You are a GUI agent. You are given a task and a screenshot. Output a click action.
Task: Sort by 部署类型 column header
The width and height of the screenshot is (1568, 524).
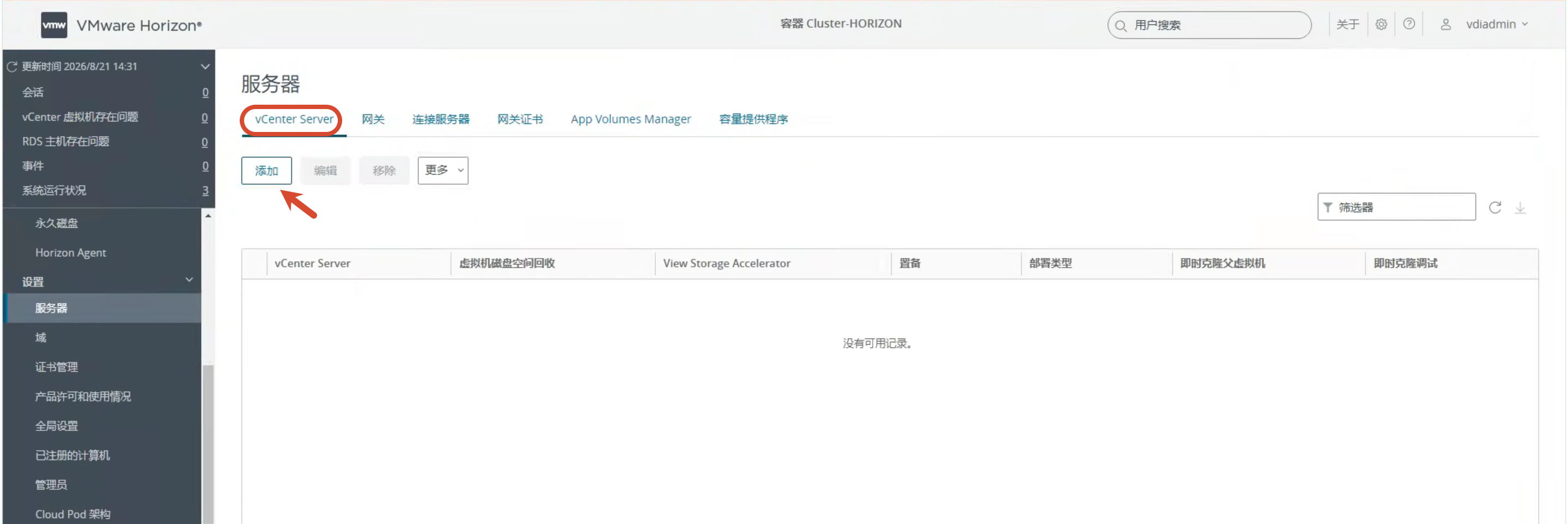[1050, 263]
